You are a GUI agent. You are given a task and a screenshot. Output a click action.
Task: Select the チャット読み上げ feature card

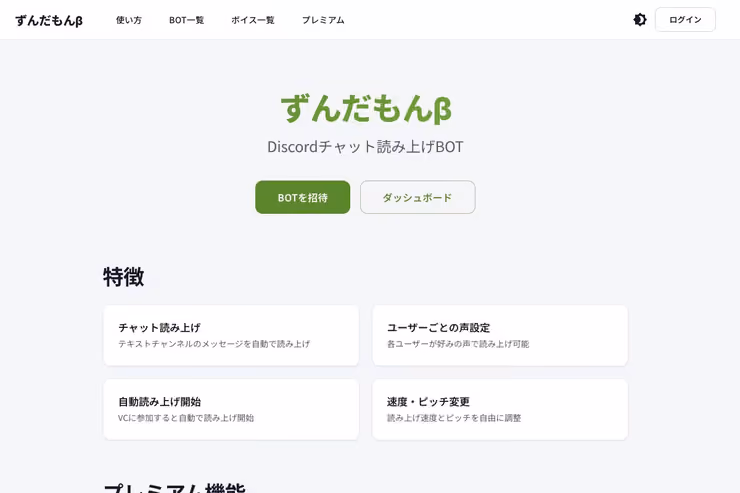point(231,335)
